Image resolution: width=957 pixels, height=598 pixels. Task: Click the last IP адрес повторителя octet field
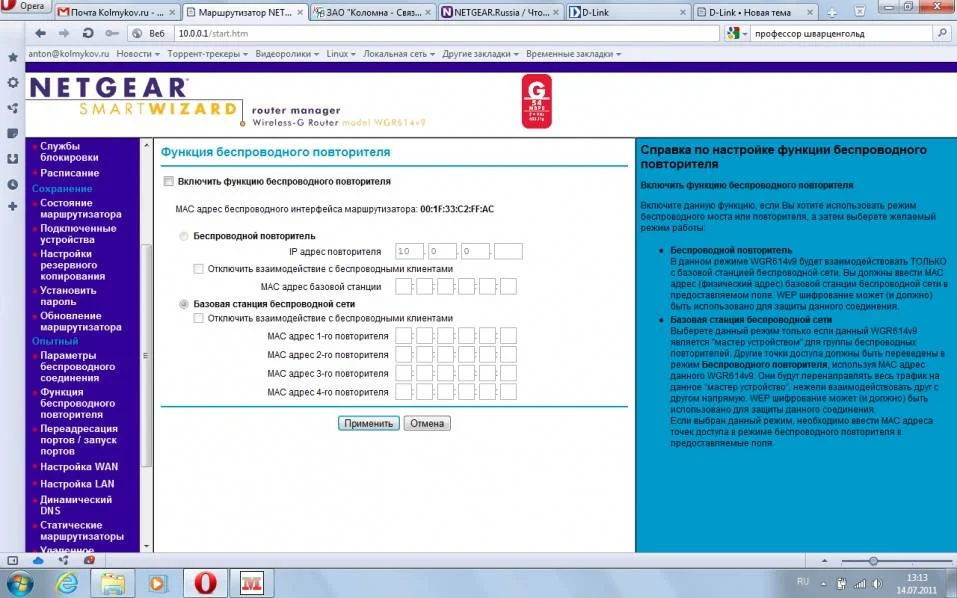coord(508,251)
